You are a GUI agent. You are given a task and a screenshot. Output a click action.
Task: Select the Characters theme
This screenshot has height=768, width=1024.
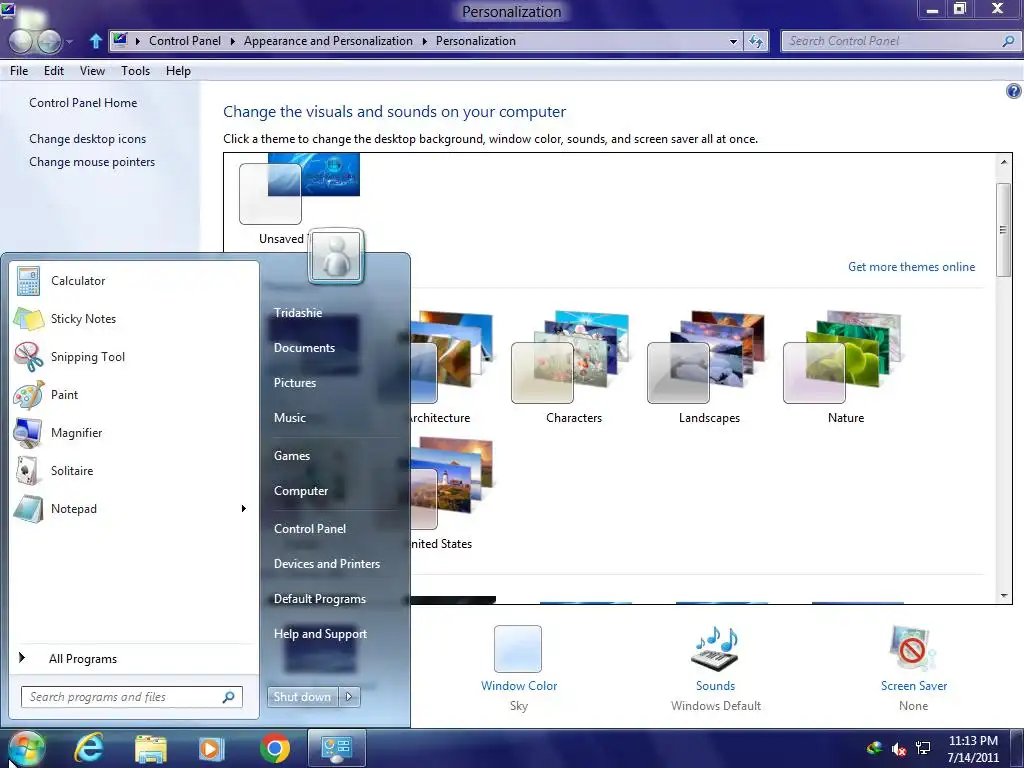pyautogui.click(x=573, y=368)
